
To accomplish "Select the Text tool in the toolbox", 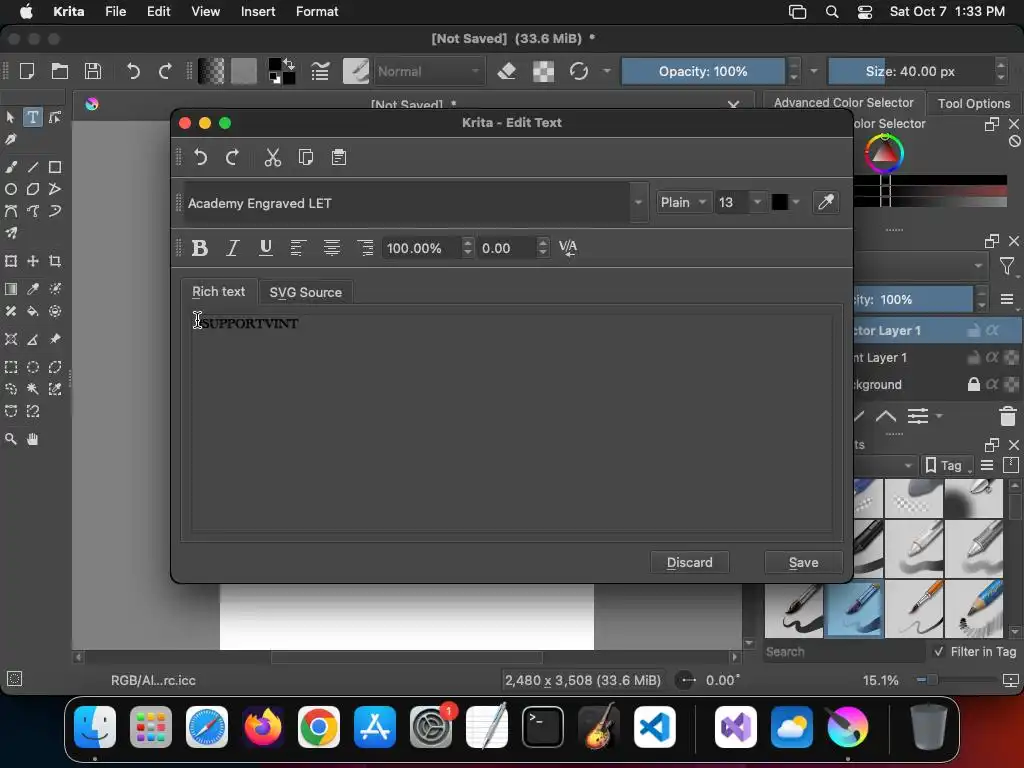I will [33, 118].
